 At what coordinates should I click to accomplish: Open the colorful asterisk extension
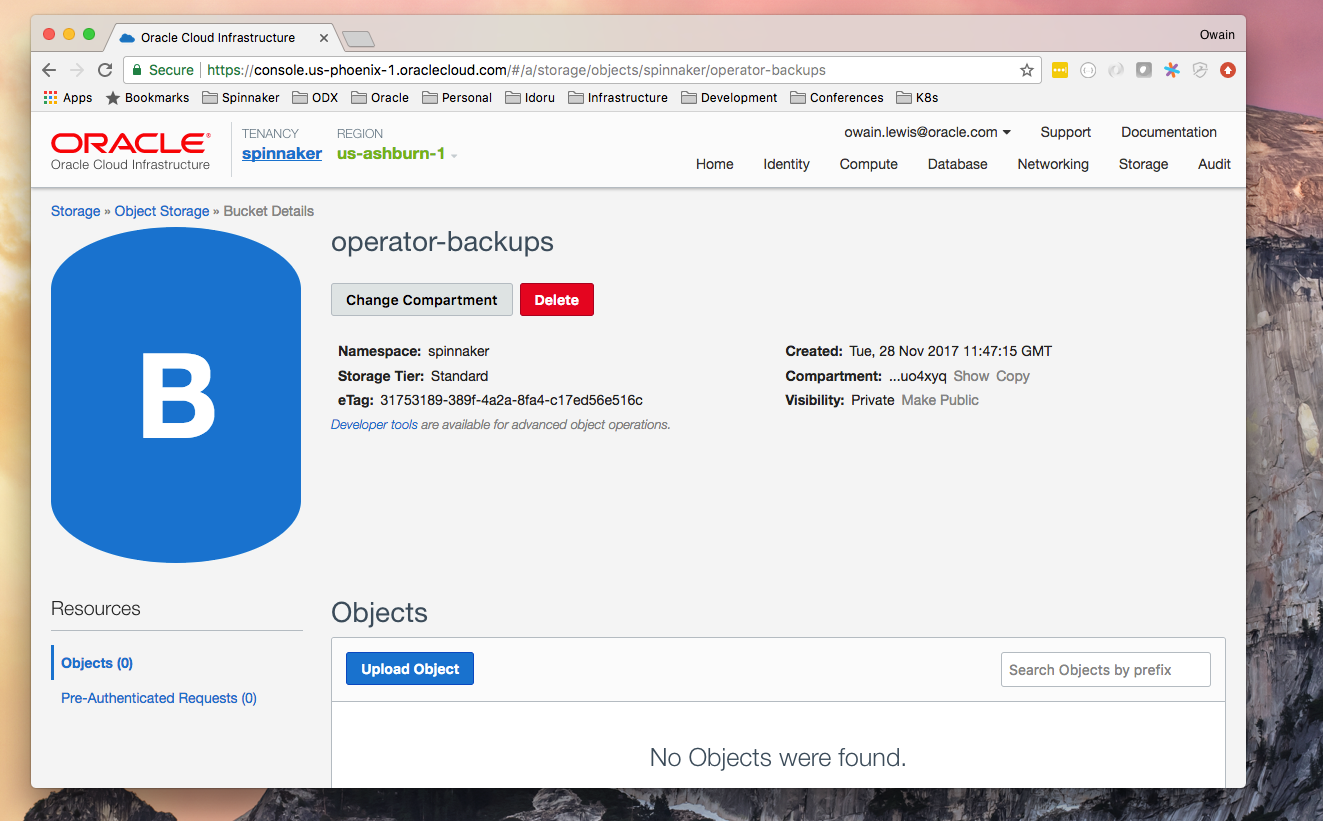pyautogui.click(x=1172, y=70)
